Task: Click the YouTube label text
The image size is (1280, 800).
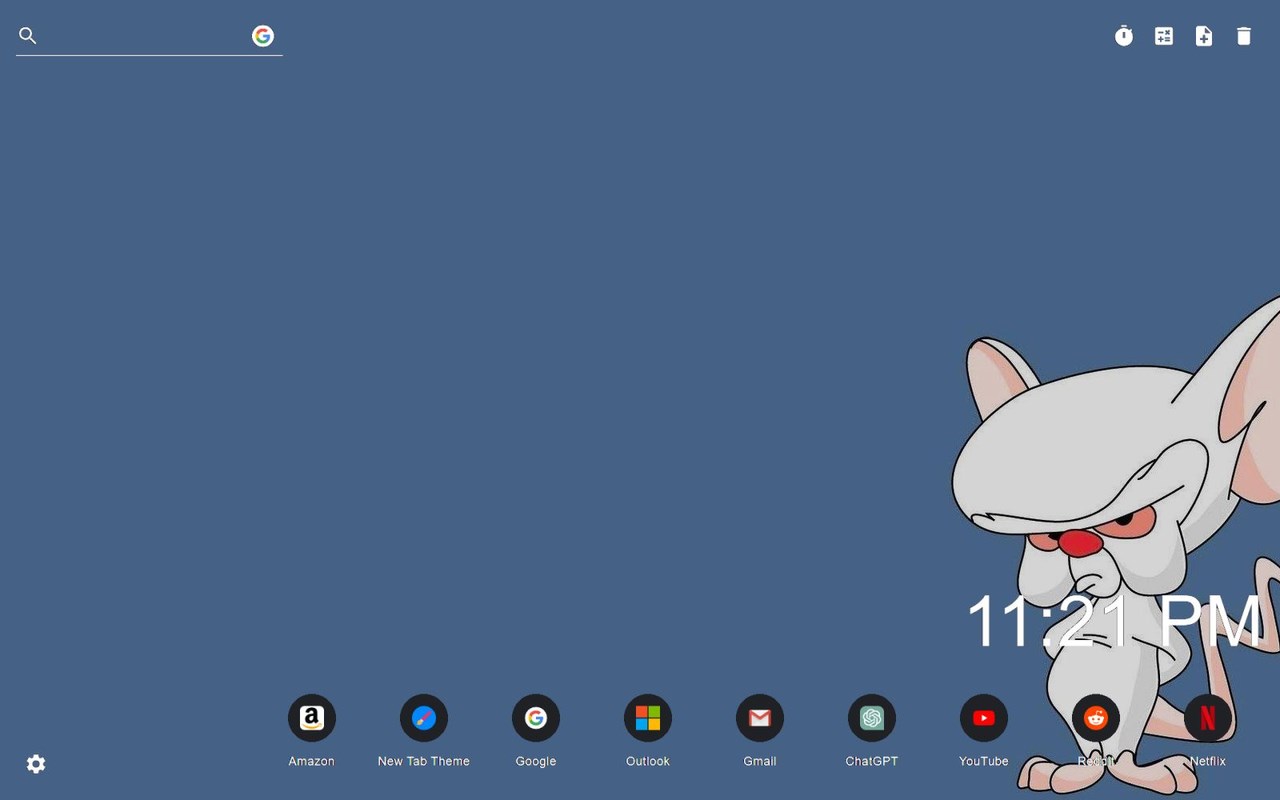Action: [x=984, y=761]
